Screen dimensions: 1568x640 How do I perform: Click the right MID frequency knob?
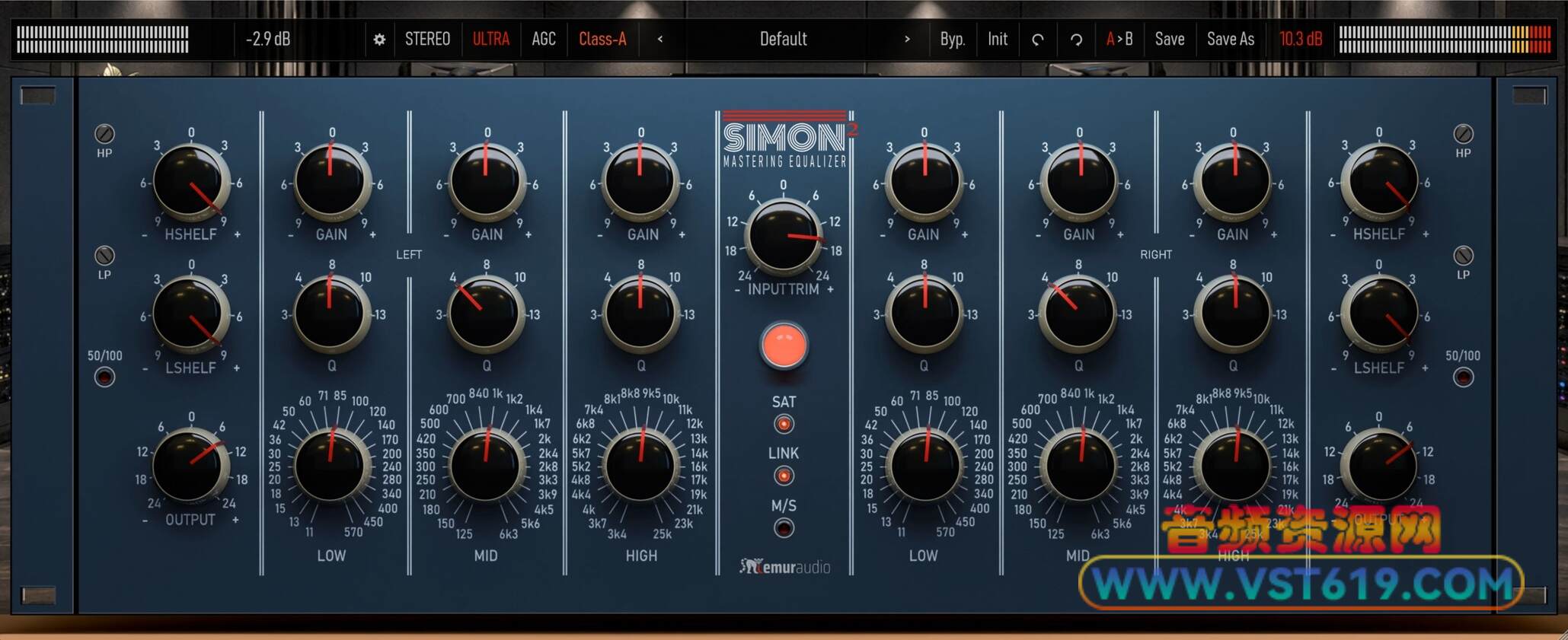click(x=1079, y=465)
